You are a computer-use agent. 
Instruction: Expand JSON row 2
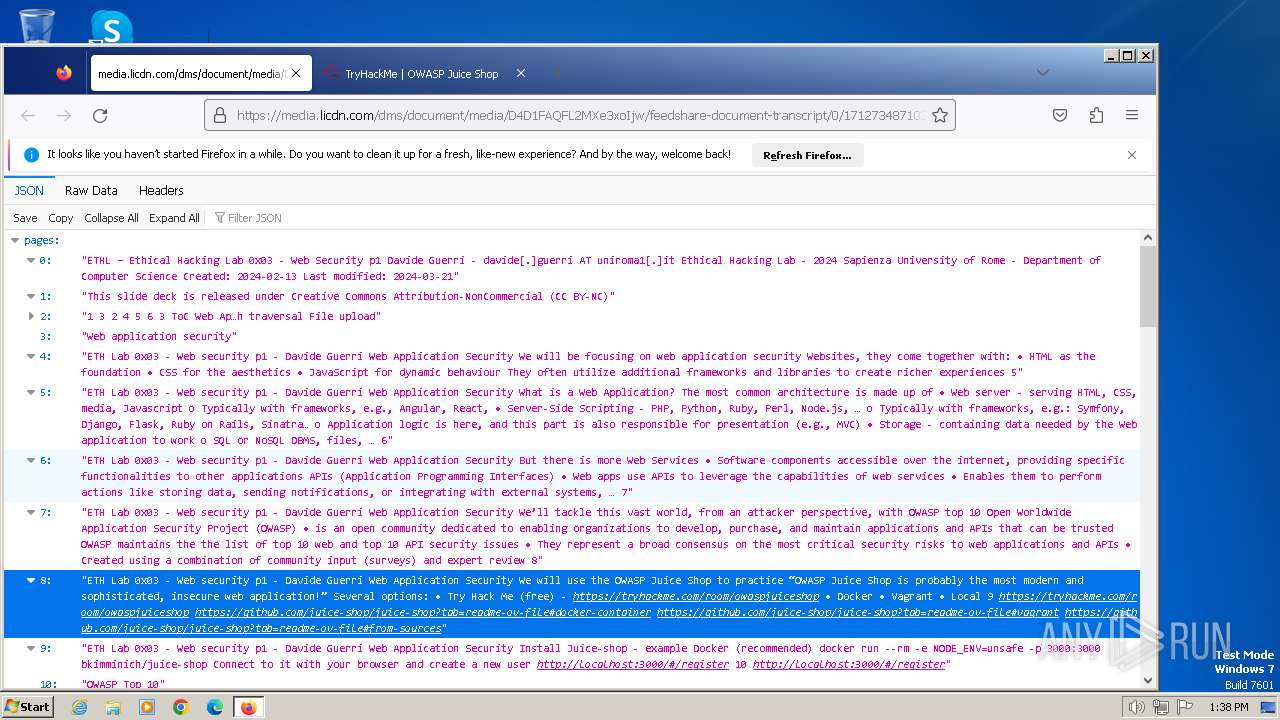tap(31, 316)
